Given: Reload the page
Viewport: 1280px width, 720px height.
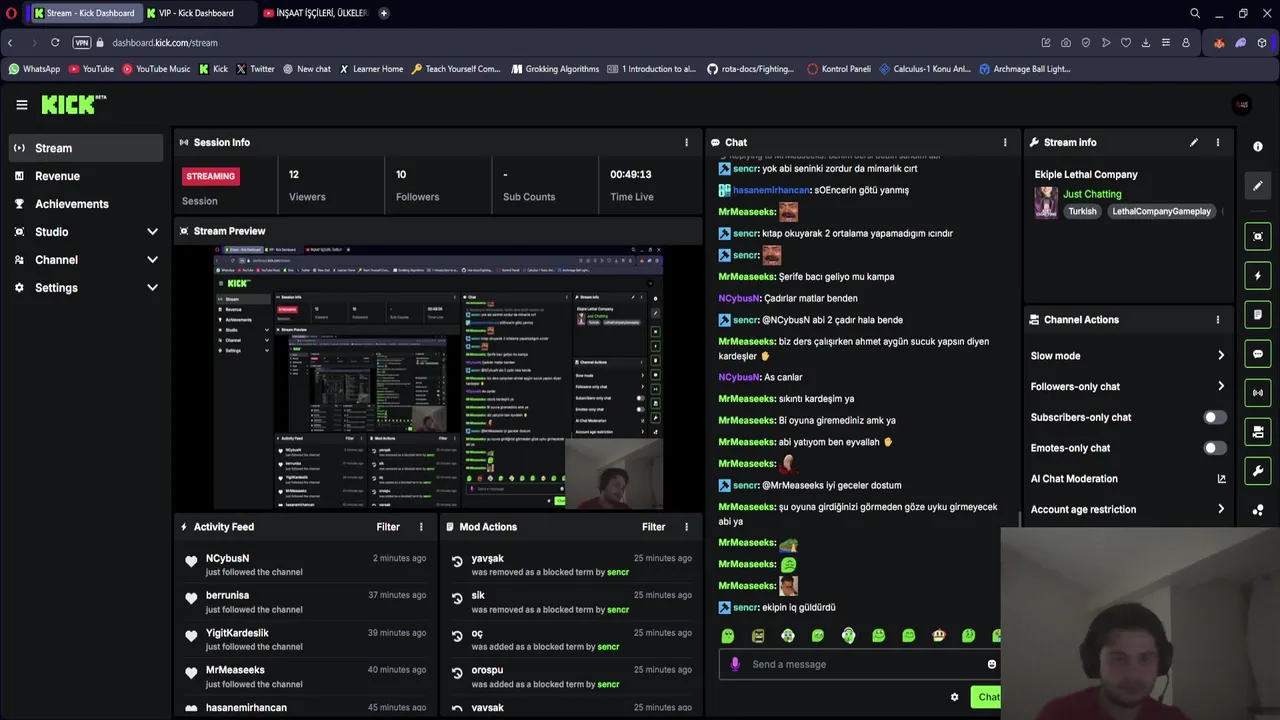Looking at the screenshot, I should point(55,43).
